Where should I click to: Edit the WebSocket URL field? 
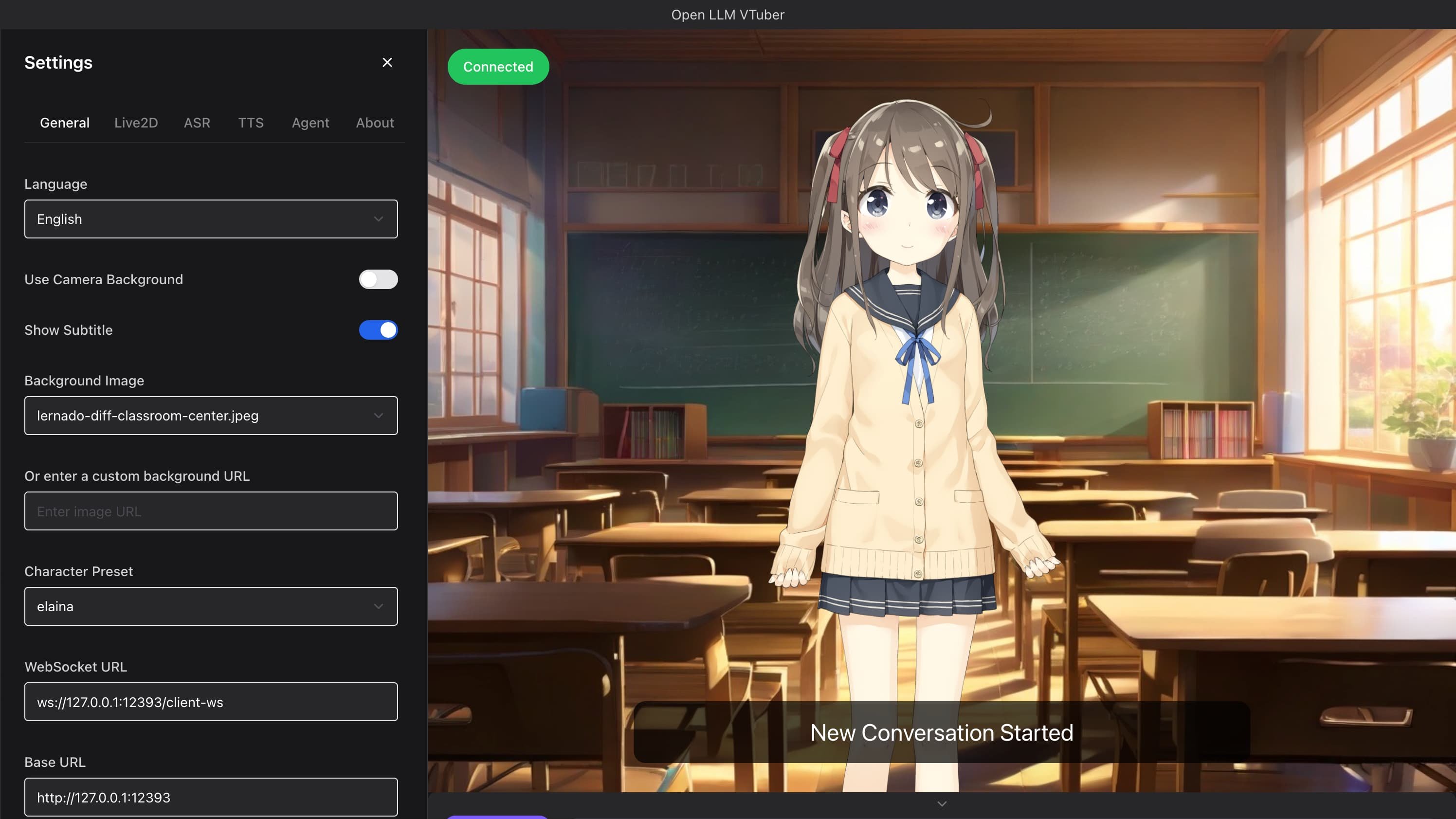(211, 702)
